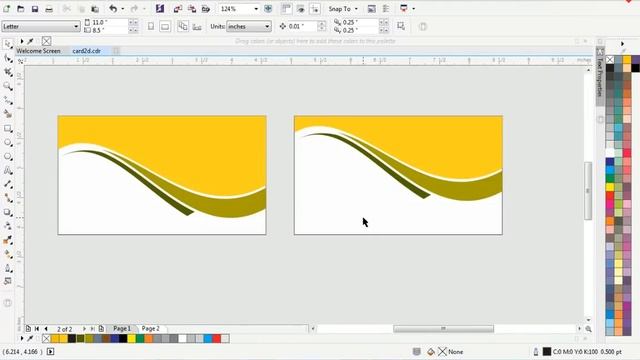Select the Drop Shadow tool
Image resolution: width=640 pixels, height=360 pixels.
[x=7, y=212]
